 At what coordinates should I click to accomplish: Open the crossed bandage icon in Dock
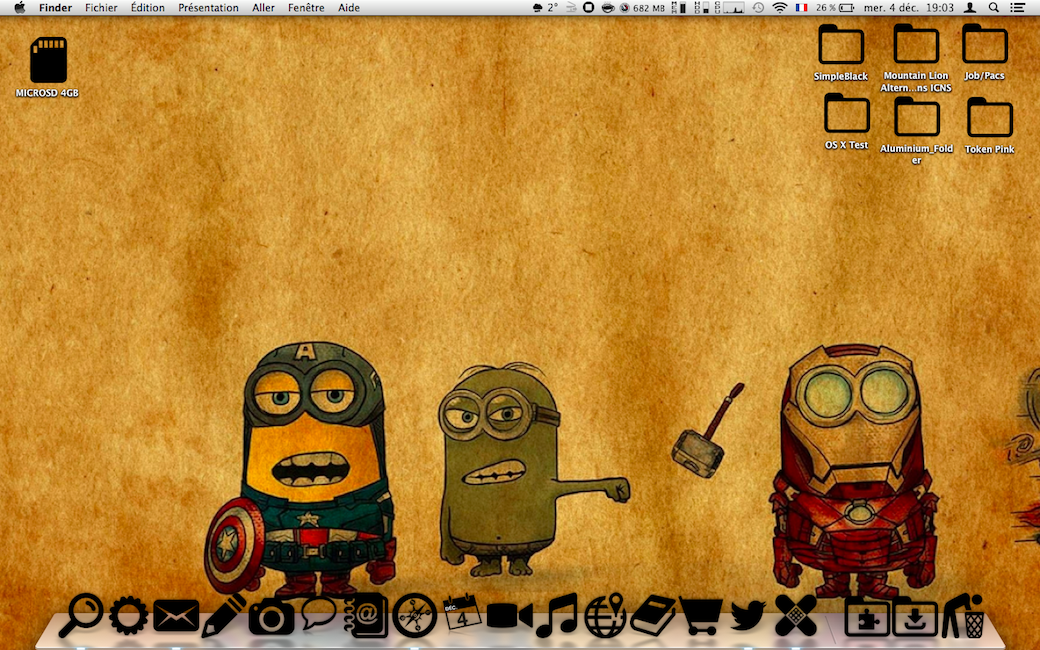pos(796,615)
